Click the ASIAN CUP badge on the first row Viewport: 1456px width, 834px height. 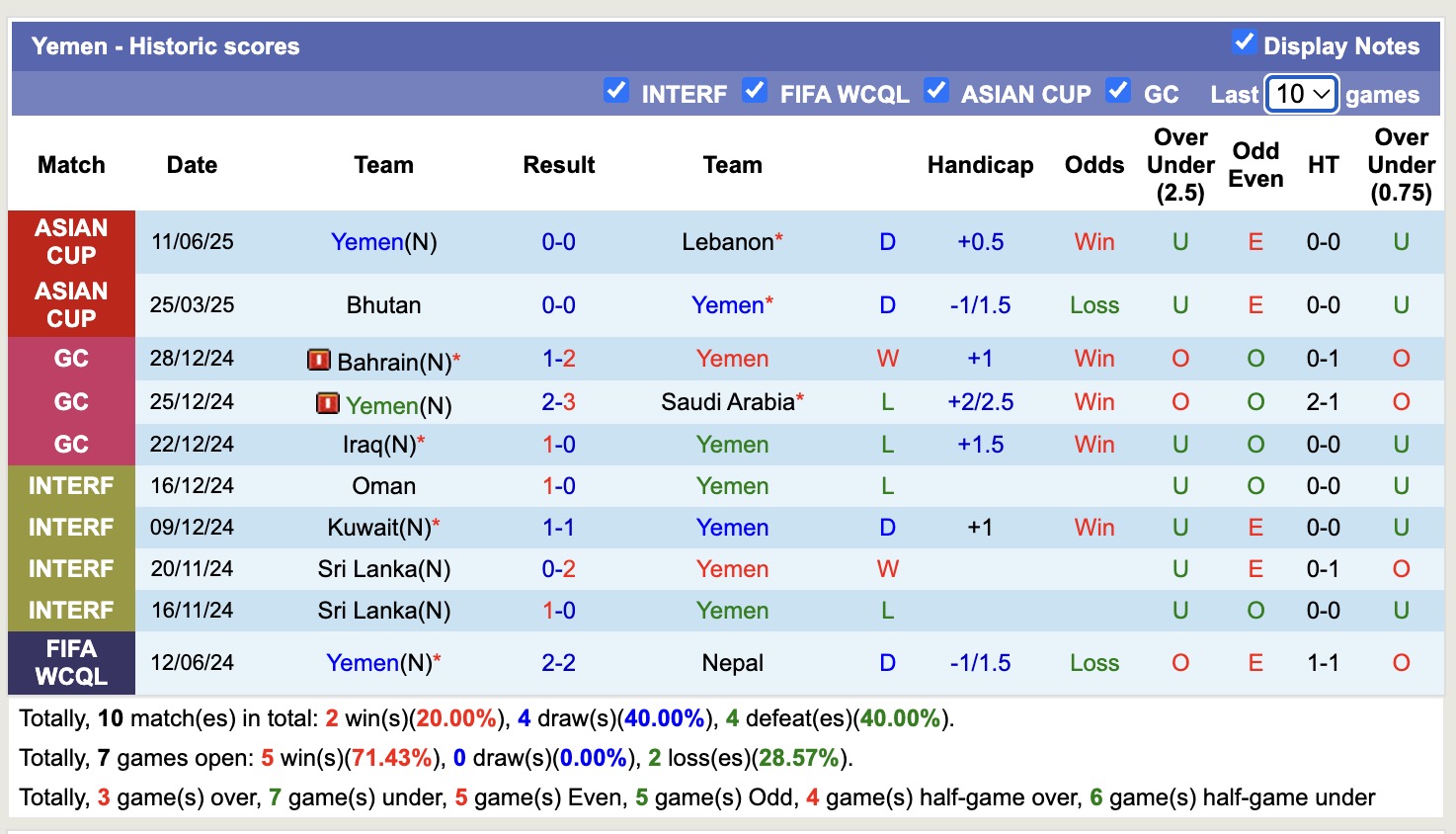71,241
